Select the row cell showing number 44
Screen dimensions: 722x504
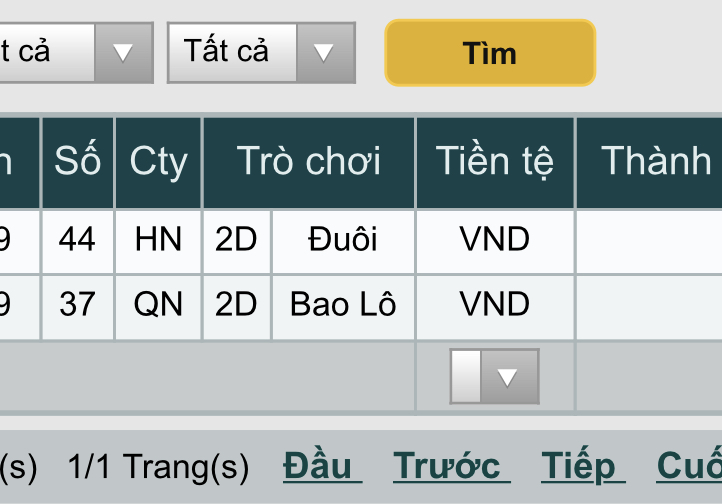(78, 240)
